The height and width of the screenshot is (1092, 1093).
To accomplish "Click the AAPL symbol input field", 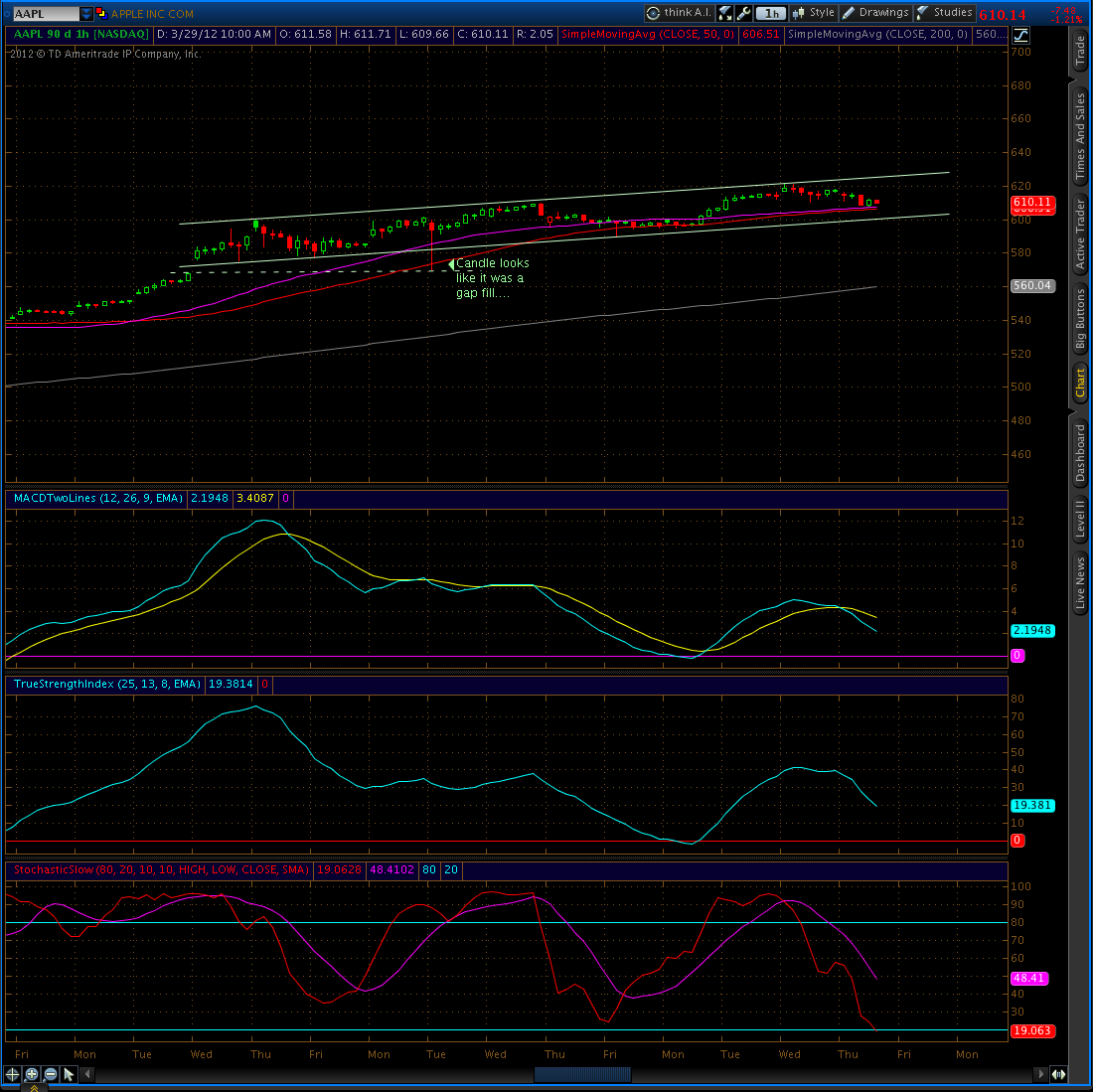I will [x=46, y=13].
